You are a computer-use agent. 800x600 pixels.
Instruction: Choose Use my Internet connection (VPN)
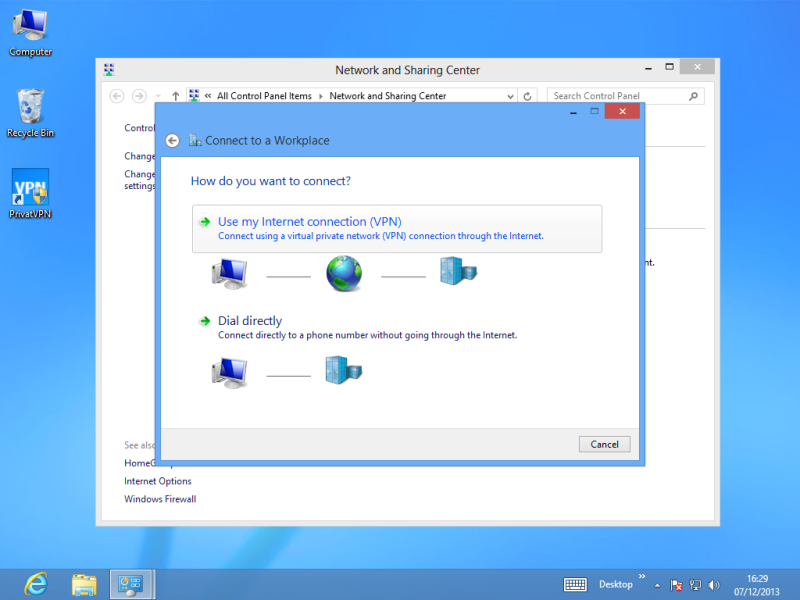pyautogui.click(x=397, y=229)
